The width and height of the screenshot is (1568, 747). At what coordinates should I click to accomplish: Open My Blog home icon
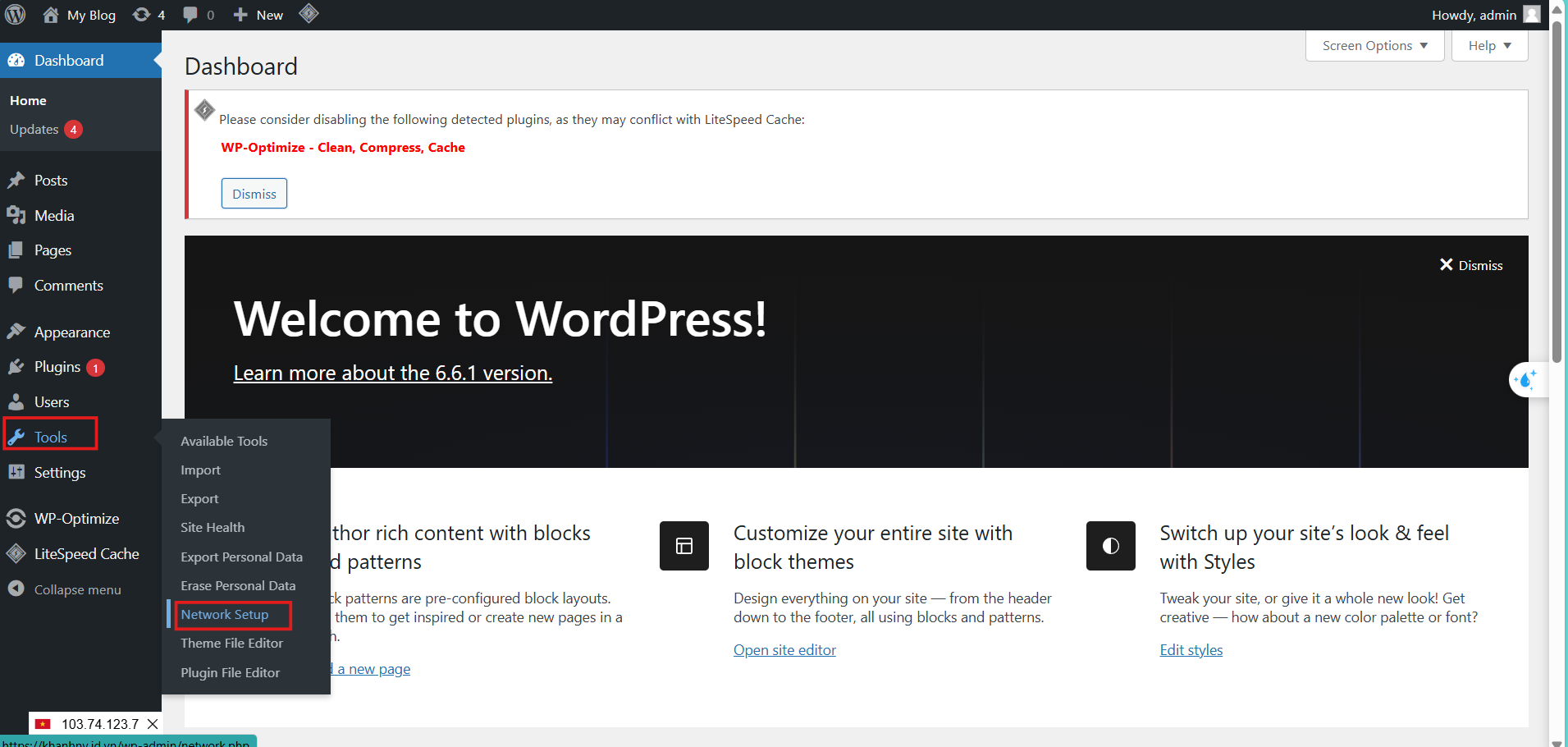(51, 15)
